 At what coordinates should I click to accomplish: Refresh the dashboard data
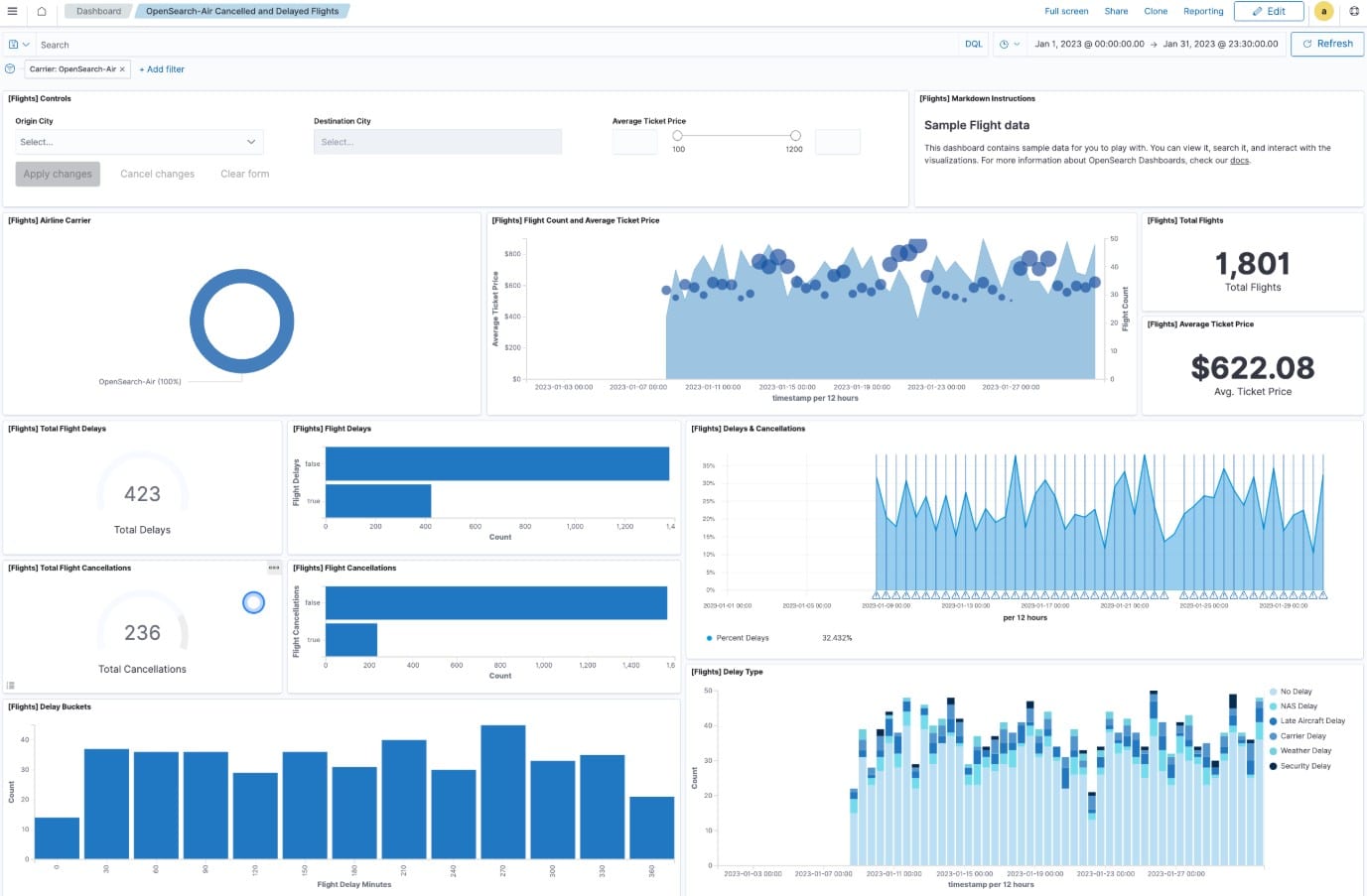1327,44
